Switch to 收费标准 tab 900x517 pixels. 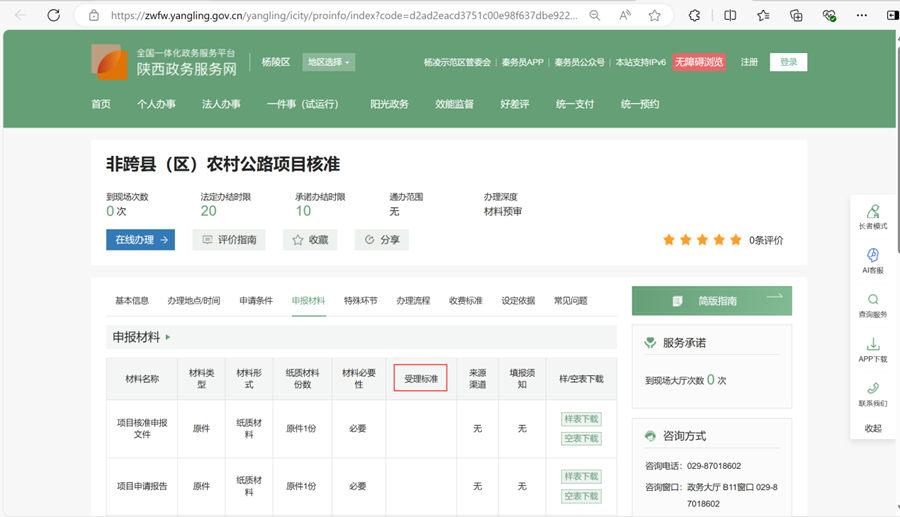[465, 301]
